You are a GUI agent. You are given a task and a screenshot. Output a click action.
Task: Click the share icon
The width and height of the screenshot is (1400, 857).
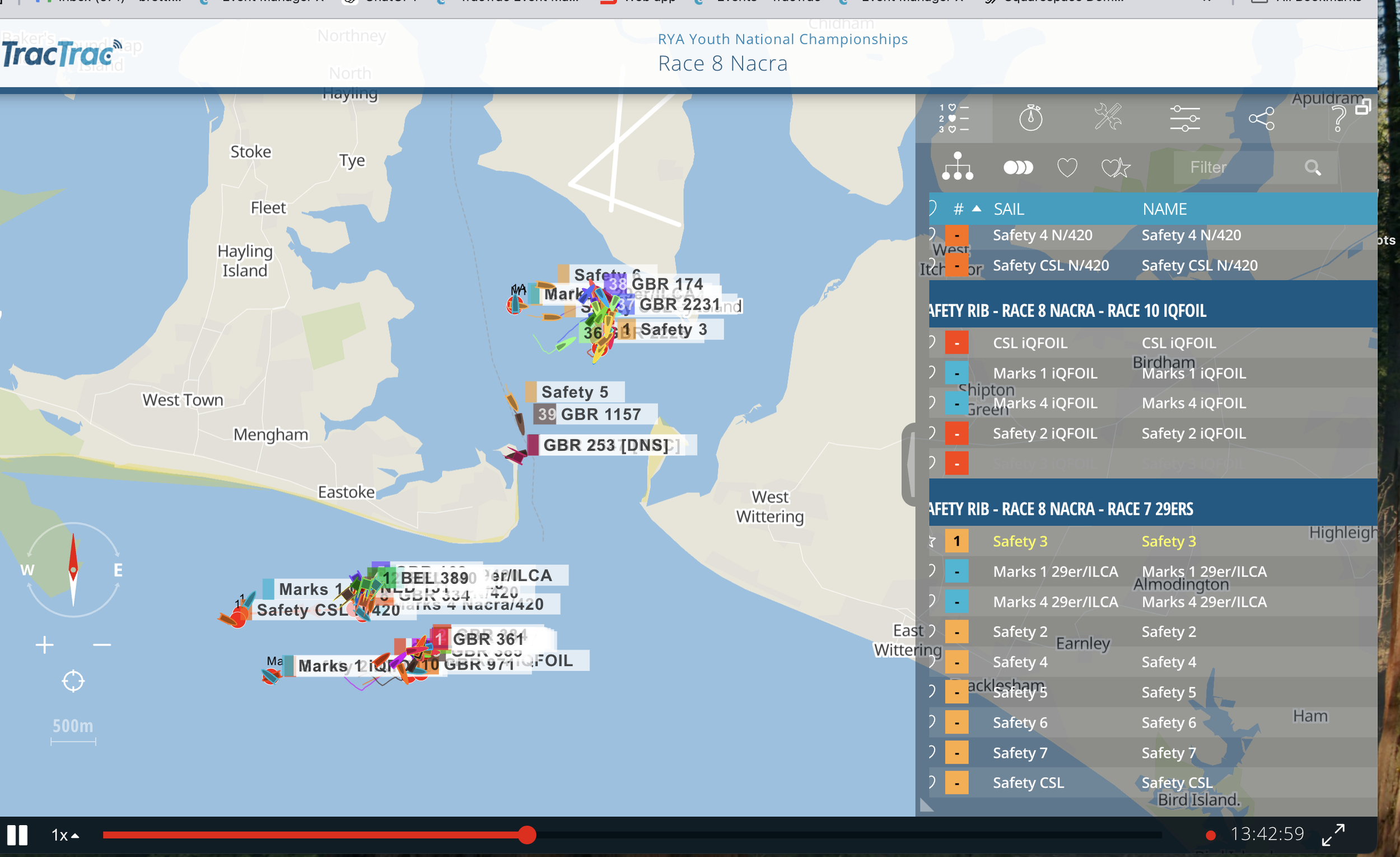[x=1261, y=119]
